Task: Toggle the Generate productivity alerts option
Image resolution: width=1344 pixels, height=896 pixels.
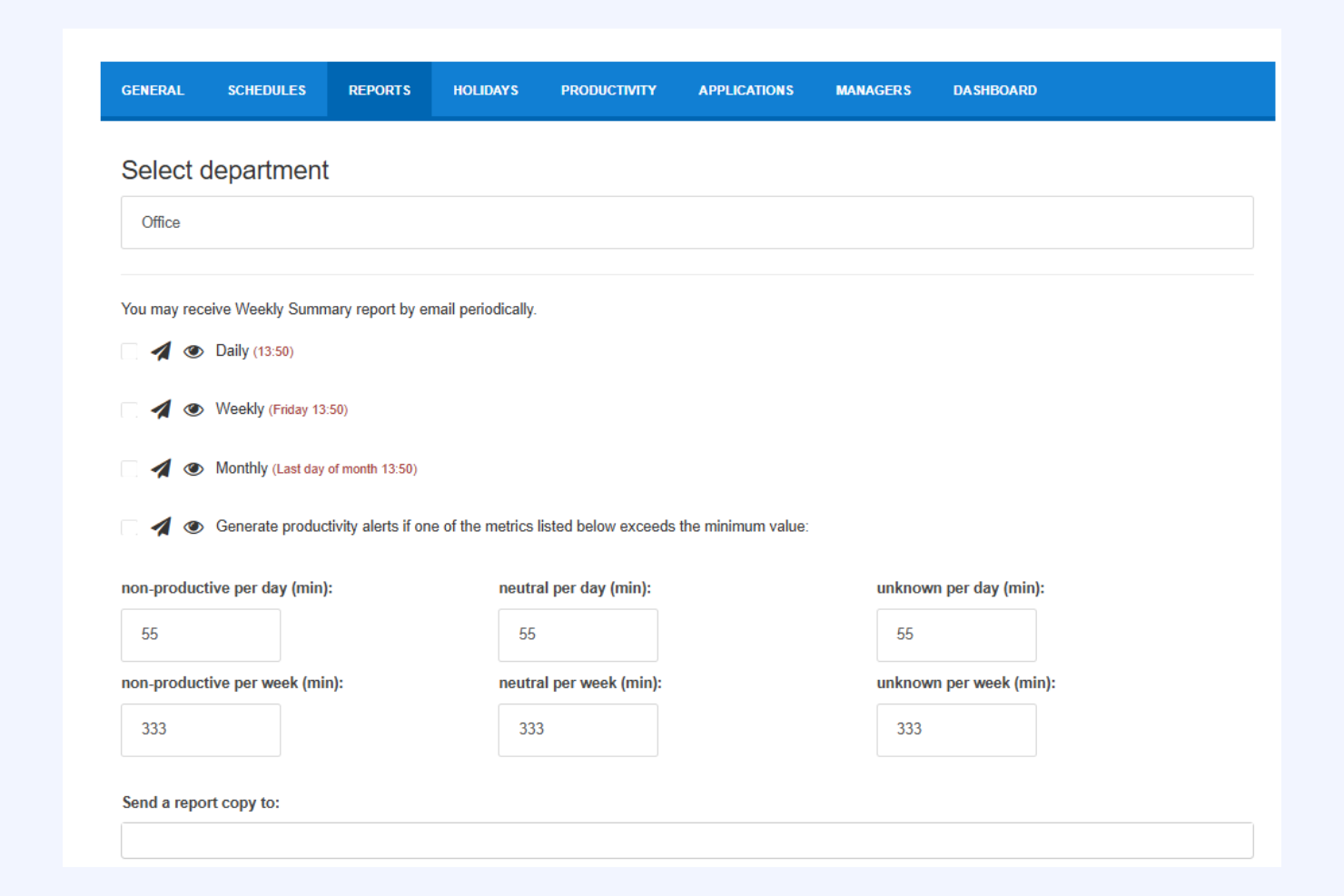Action: coord(128,527)
